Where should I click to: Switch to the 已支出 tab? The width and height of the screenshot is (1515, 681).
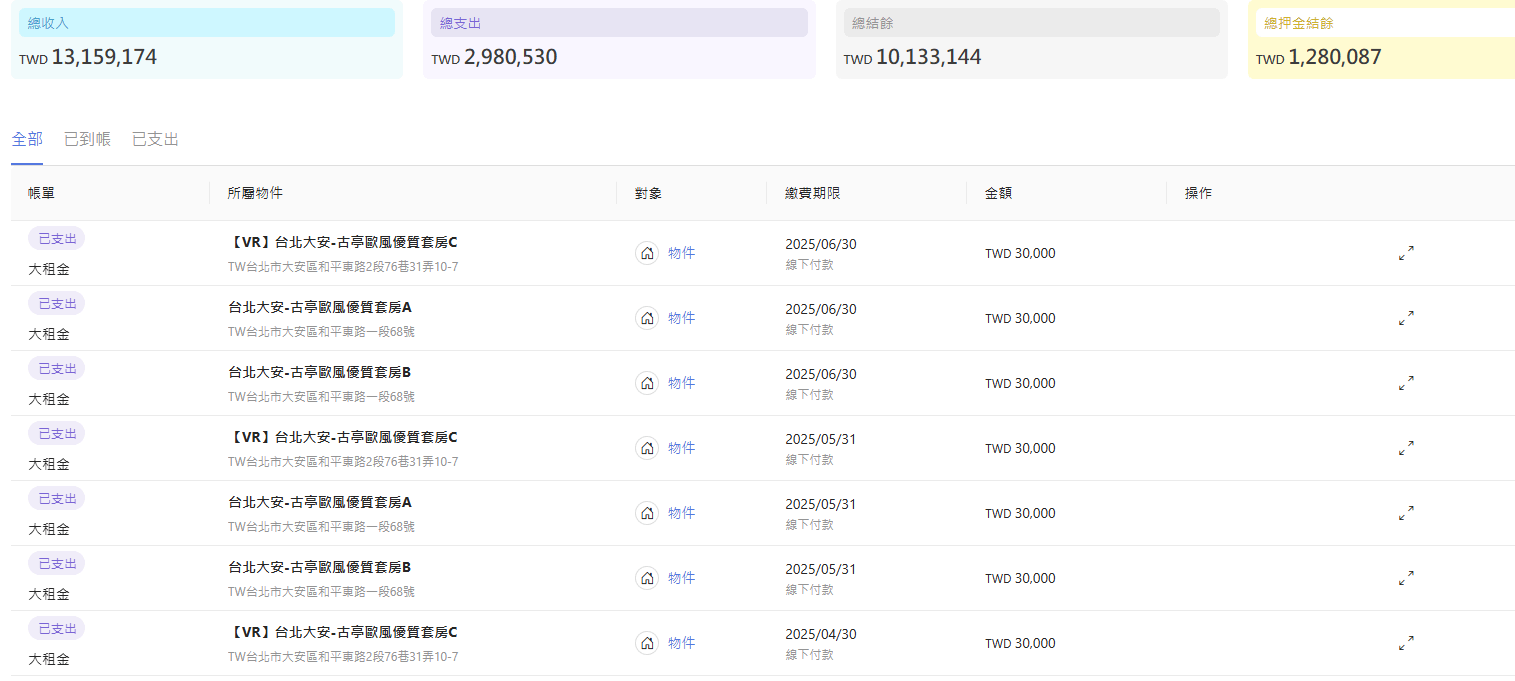155,140
